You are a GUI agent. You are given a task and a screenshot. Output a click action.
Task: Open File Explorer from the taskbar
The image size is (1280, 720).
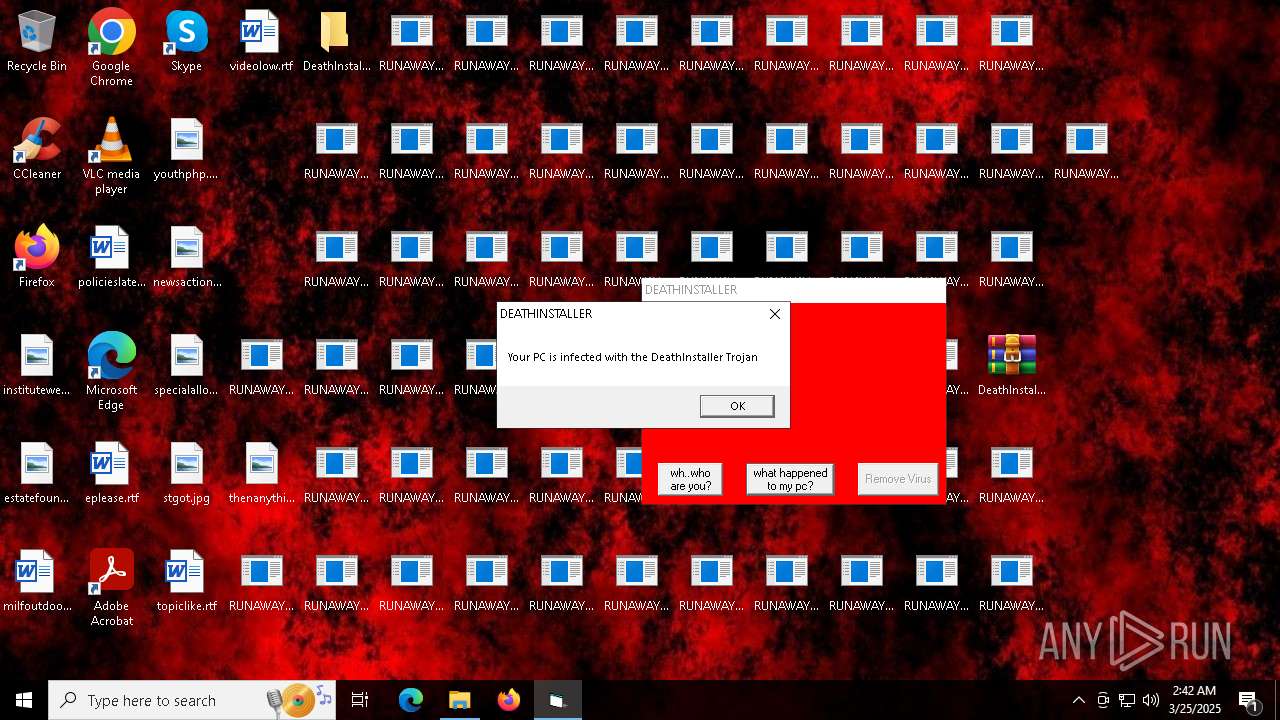click(x=459, y=700)
